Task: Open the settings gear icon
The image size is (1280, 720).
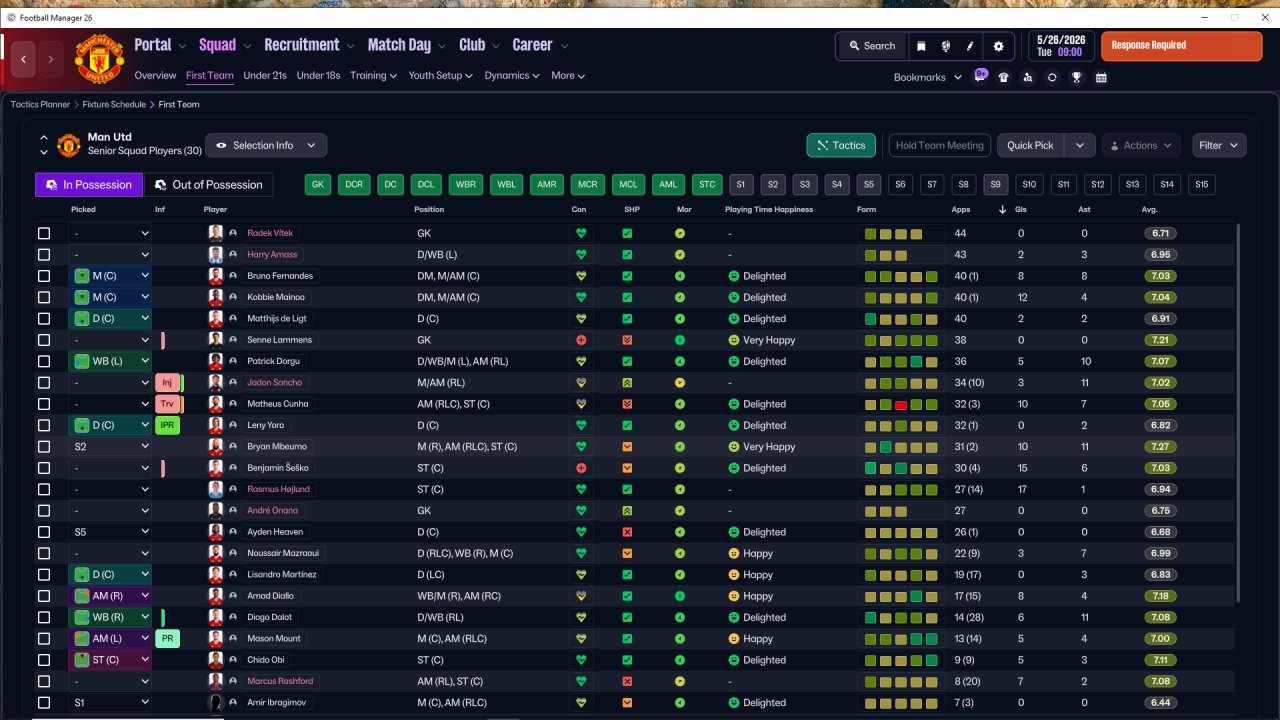Action: pyautogui.click(x=998, y=46)
